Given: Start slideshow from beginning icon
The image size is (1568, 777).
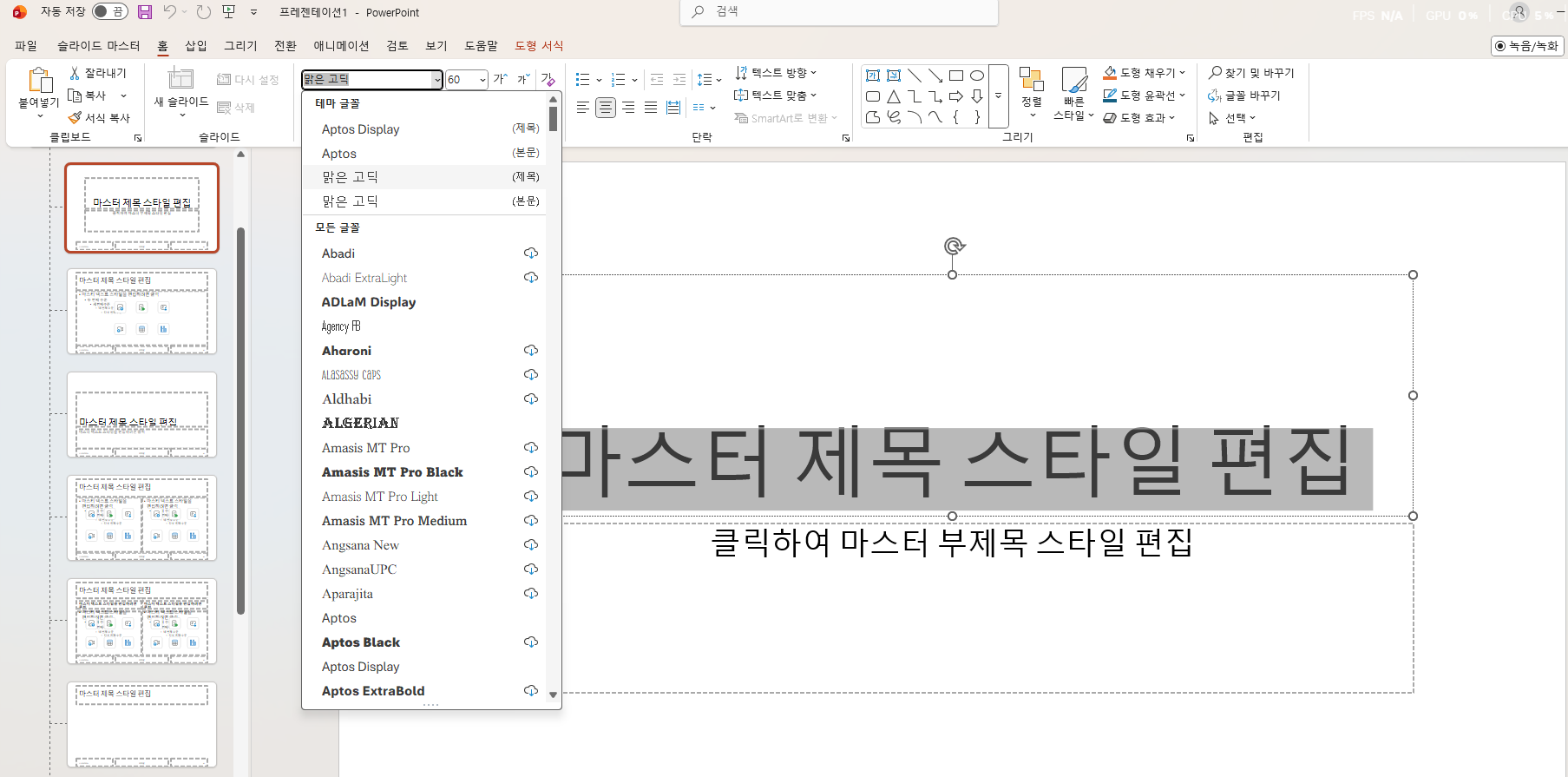Looking at the screenshot, I should (x=229, y=12).
